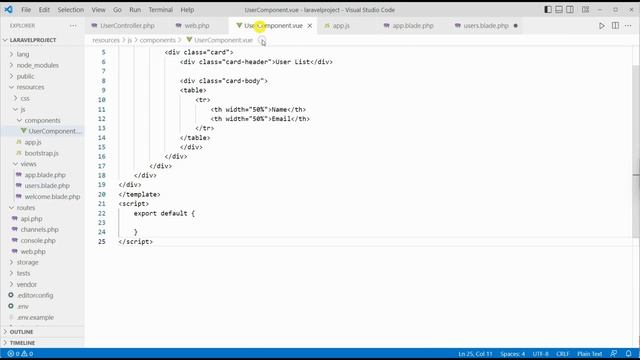This screenshot has width=640, height=360.
Task: Switch to users.blade.php editor tab
Action: click(x=486, y=26)
